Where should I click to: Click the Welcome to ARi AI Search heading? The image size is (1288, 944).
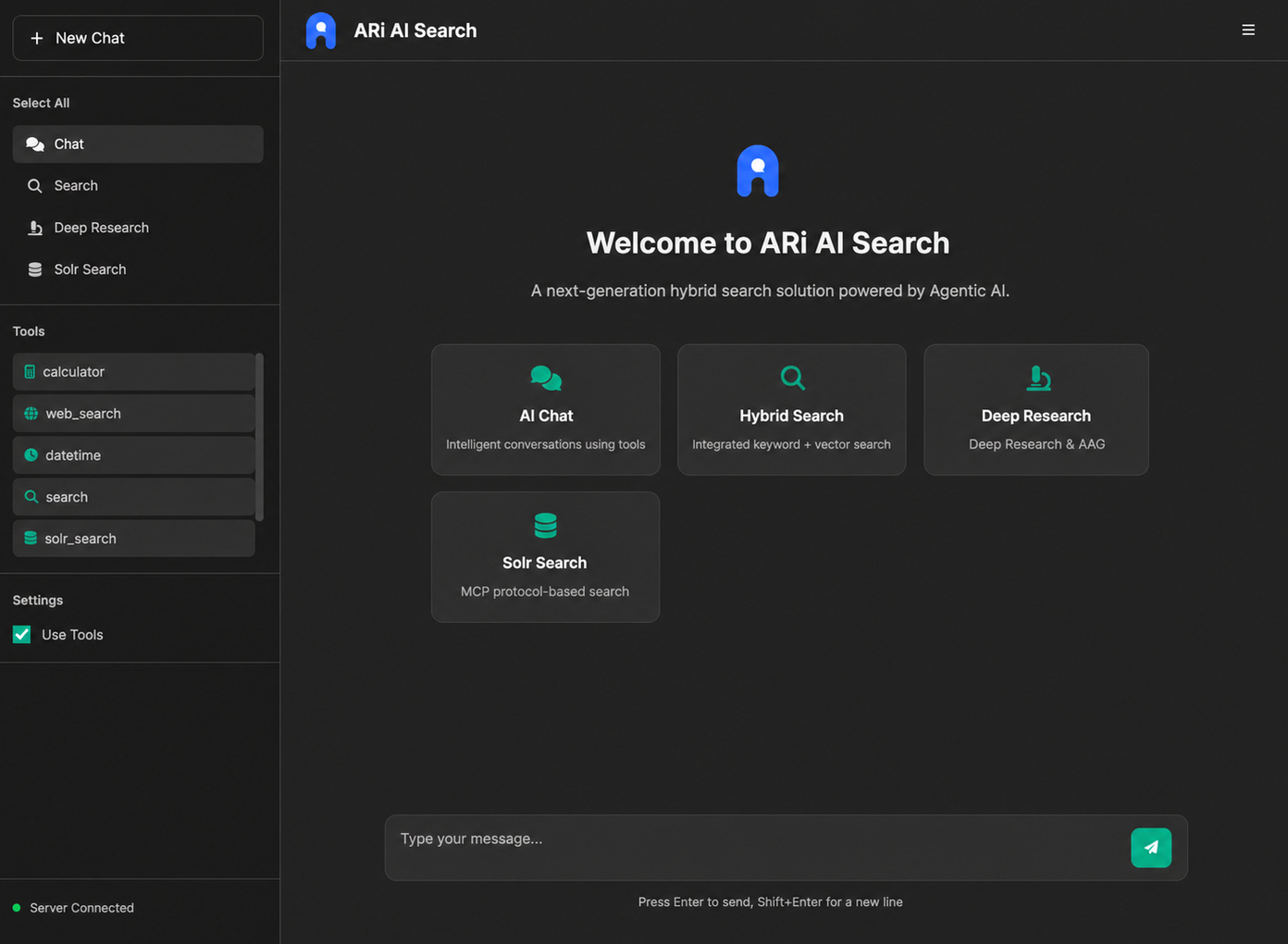click(768, 242)
